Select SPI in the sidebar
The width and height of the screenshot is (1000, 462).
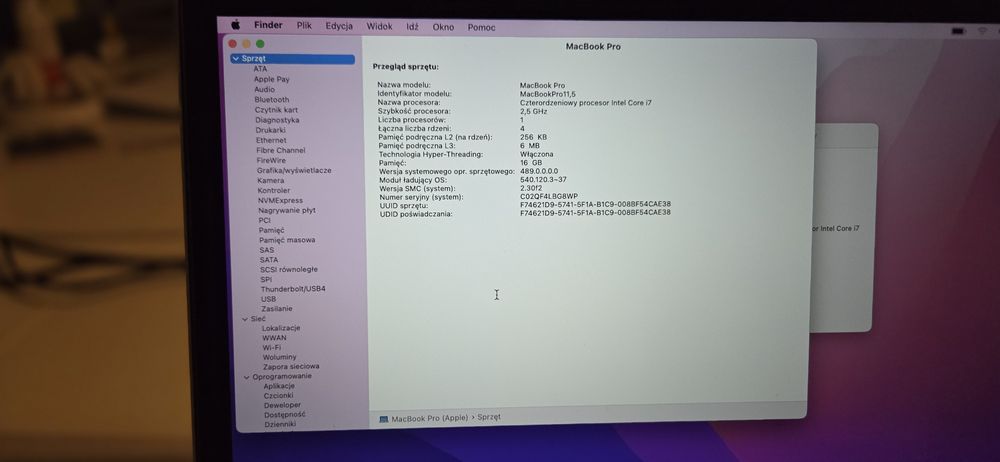point(266,279)
